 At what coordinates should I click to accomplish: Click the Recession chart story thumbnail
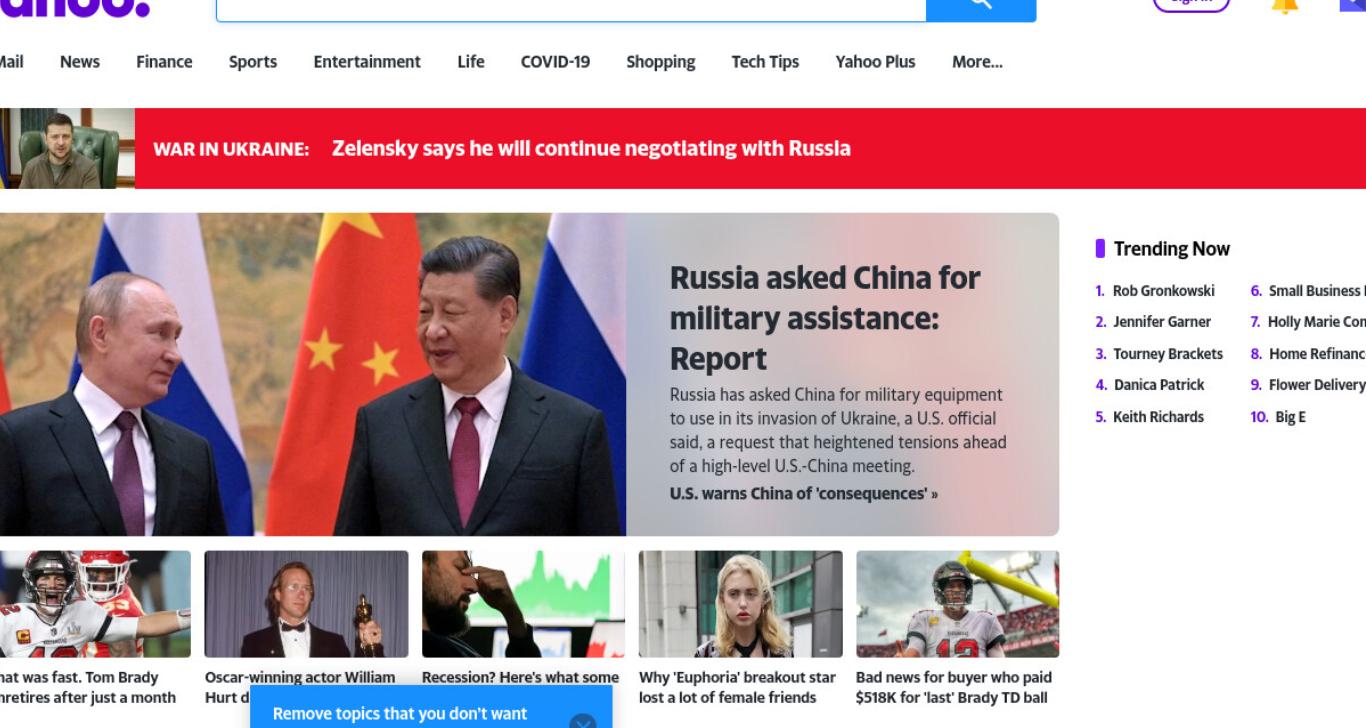pyautogui.click(x=523, y=604)
